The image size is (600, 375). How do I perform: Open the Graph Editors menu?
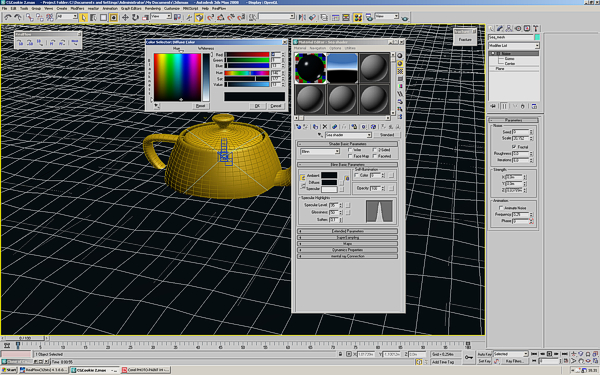click(131, 8)
